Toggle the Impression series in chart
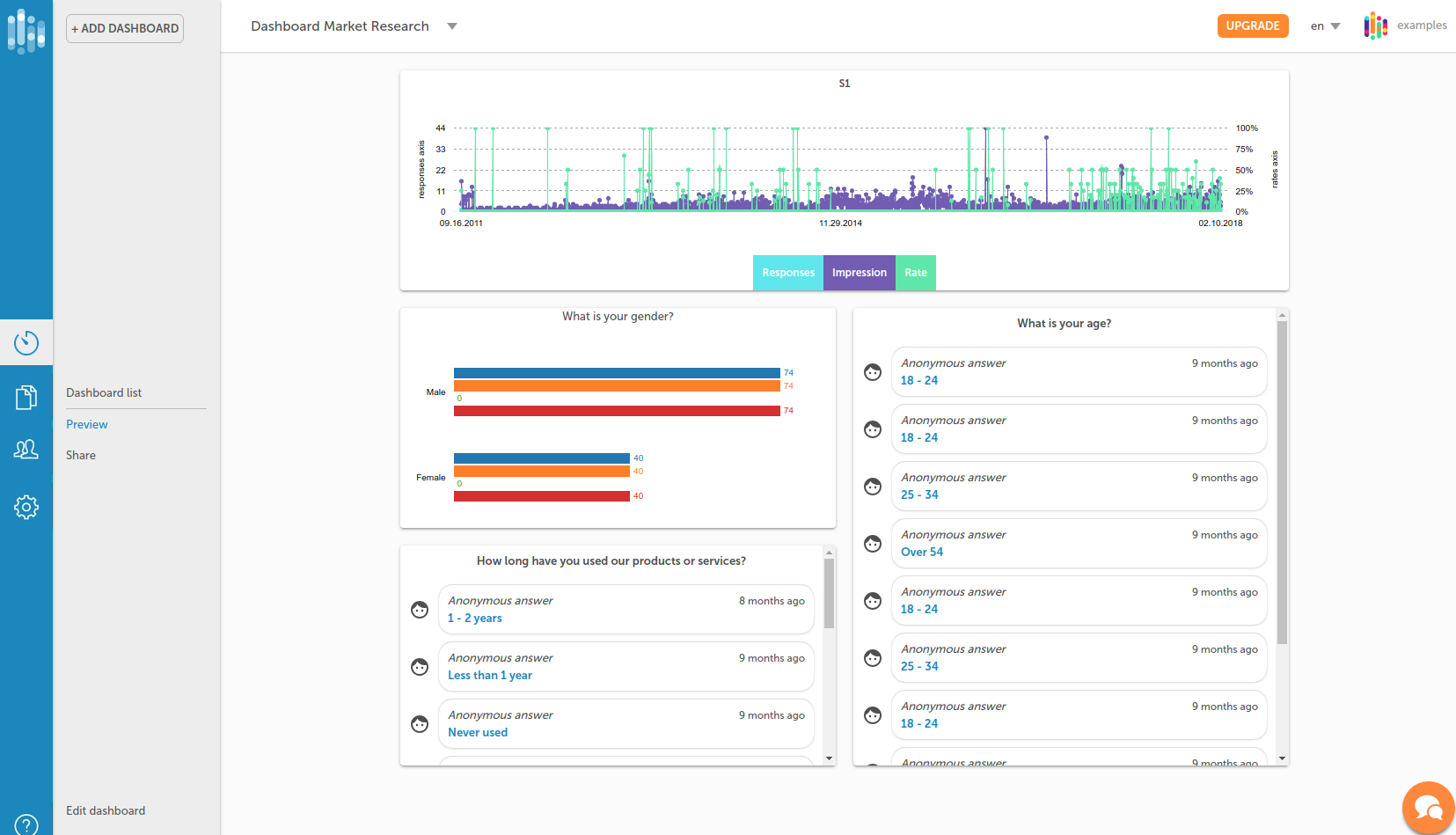The image size is (1456, 835). click(x=859, y=273)
